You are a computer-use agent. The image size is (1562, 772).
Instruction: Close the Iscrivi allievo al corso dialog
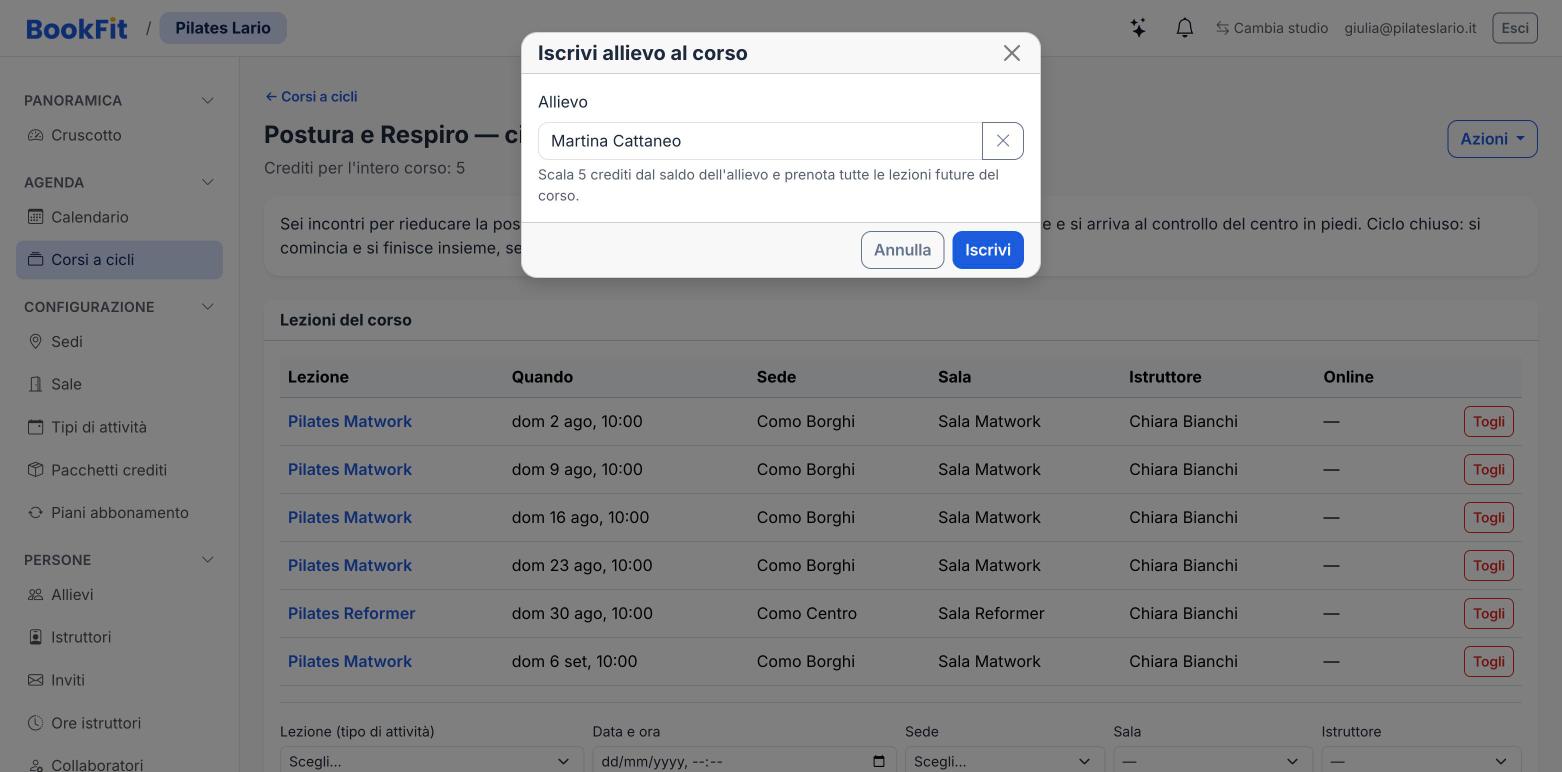1012,53
